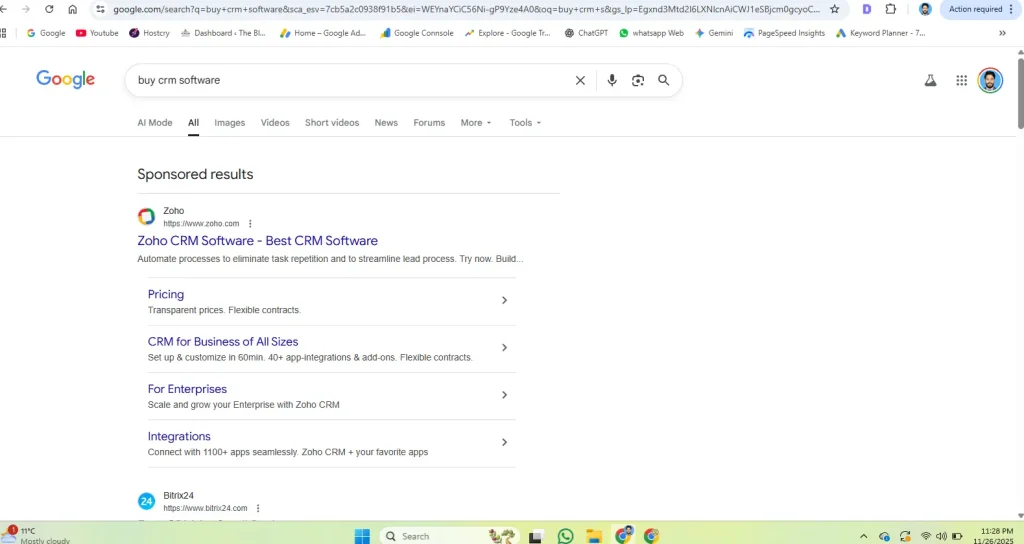Select the All results tab
1024x544 pixels.
[x=193, y=123]
